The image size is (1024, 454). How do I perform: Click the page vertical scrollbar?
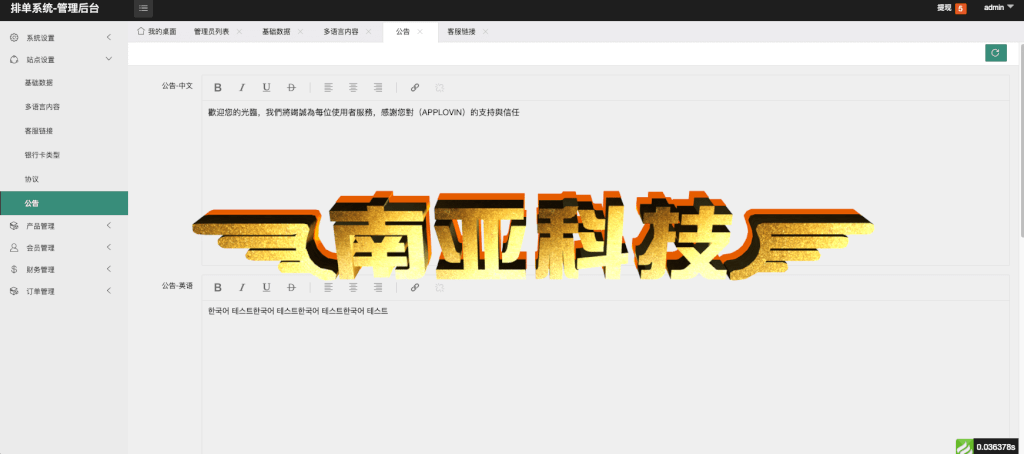(1021, 140)
